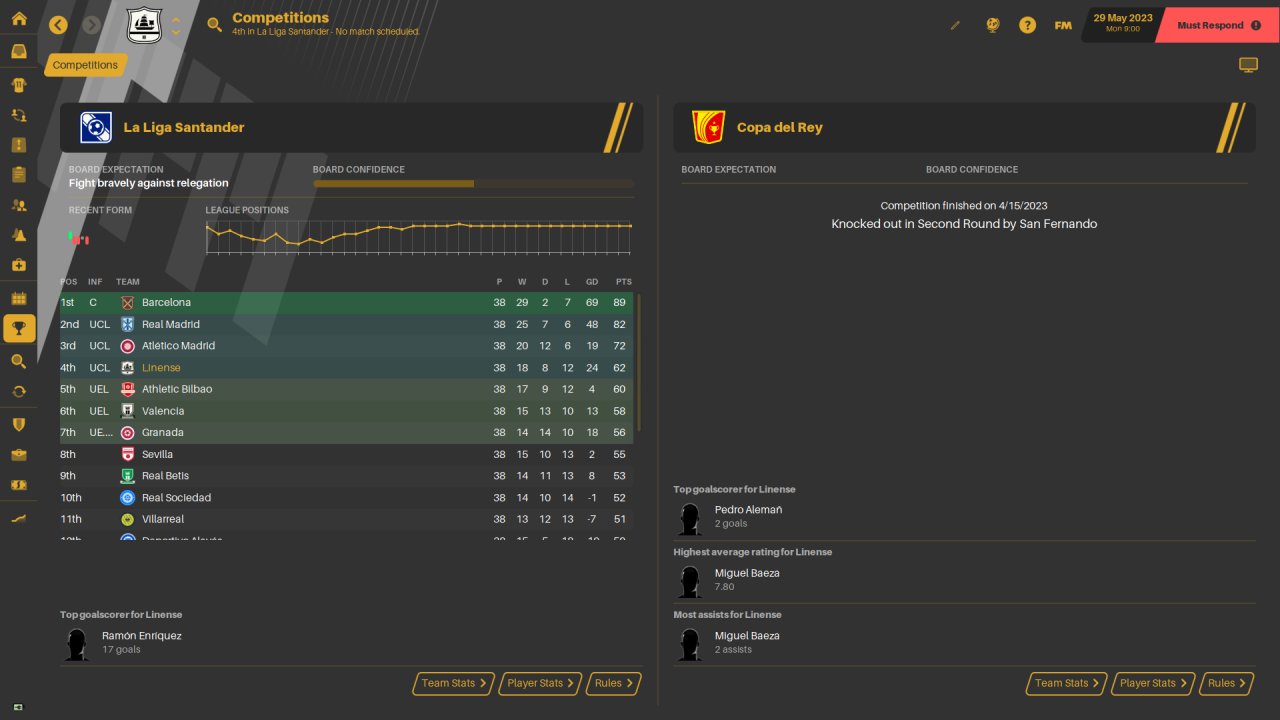Screen dimensions: 1280x720
Task: Click the board confidence progress bar
Action: tap(473, 184)
